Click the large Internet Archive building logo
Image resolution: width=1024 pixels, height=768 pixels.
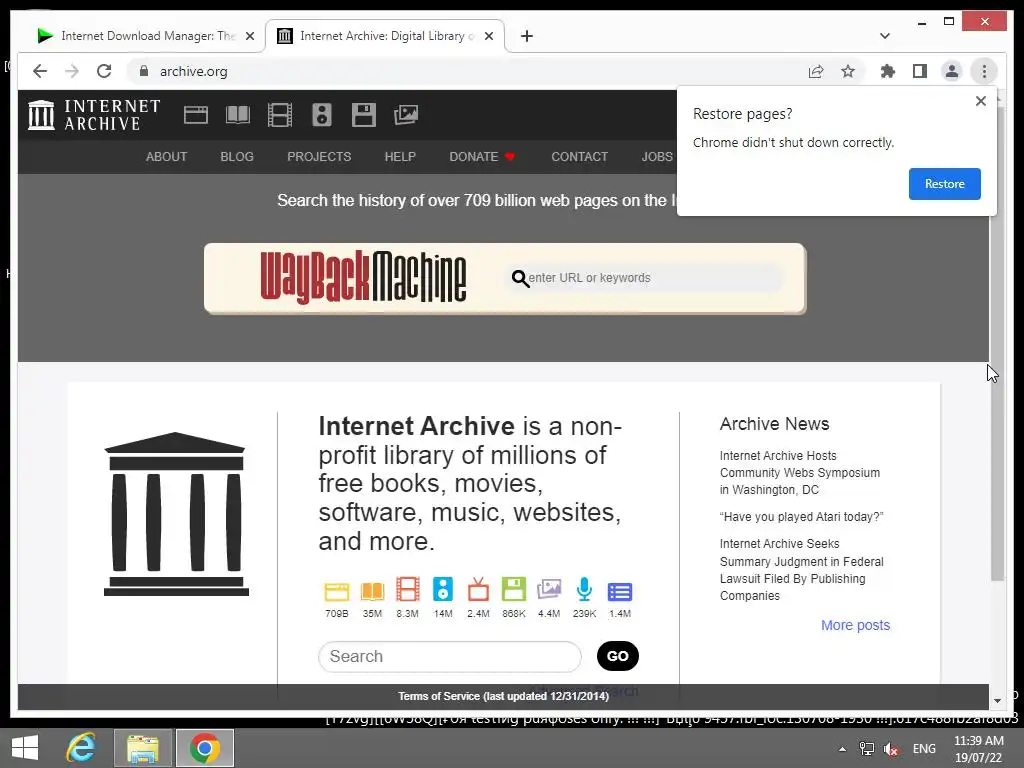[176, 514]
